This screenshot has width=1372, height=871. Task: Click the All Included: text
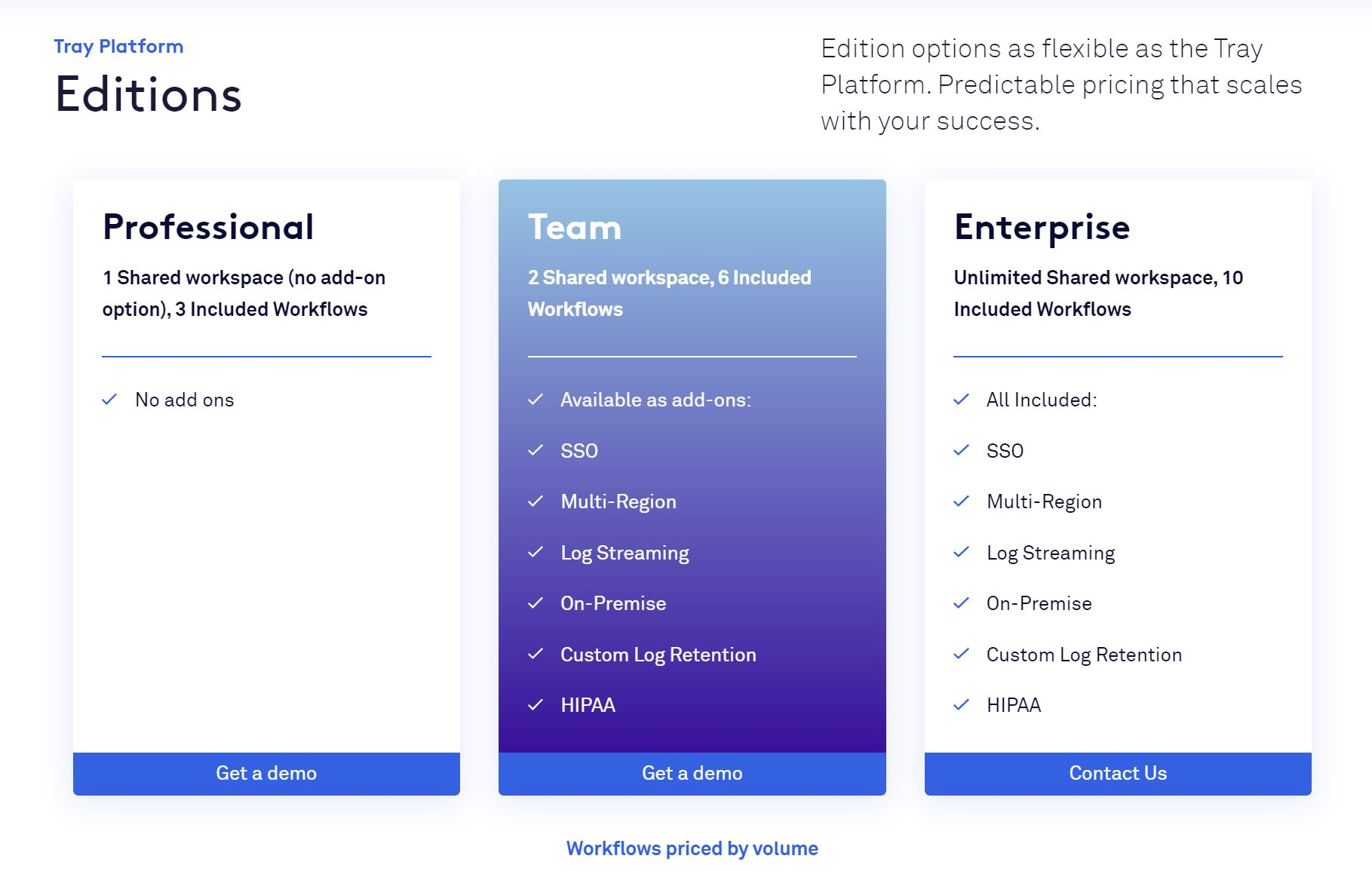1042,400
